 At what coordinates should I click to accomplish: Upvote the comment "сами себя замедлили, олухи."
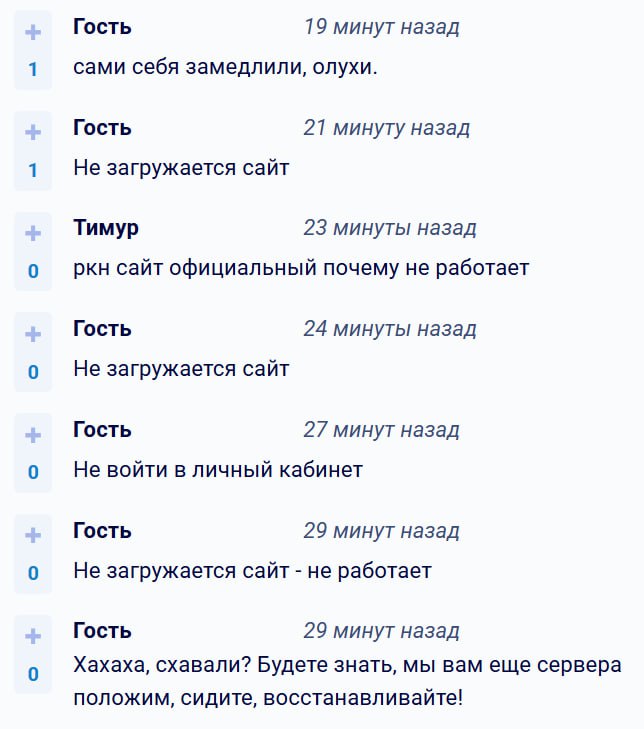coord(33,33)
